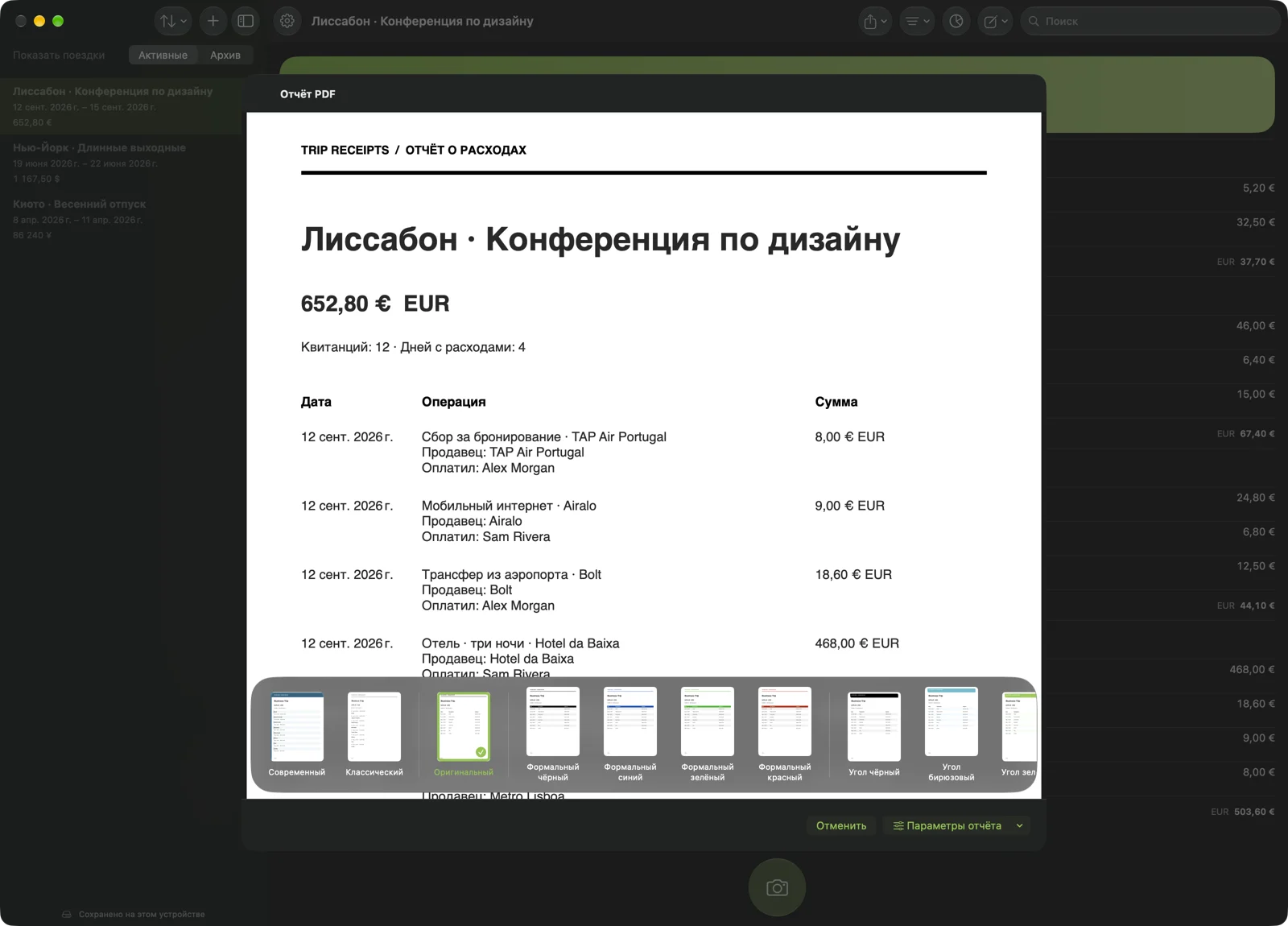
Task: Choose the Оригинальный report template
Action: [x=463, y=734]
